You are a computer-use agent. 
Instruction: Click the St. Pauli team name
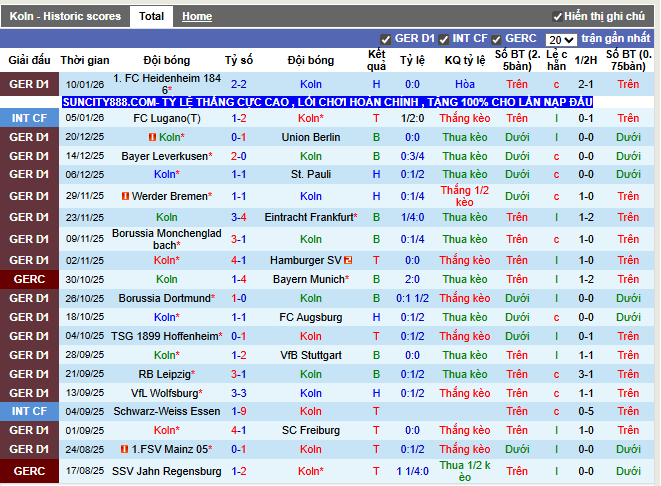coord(311,175)
